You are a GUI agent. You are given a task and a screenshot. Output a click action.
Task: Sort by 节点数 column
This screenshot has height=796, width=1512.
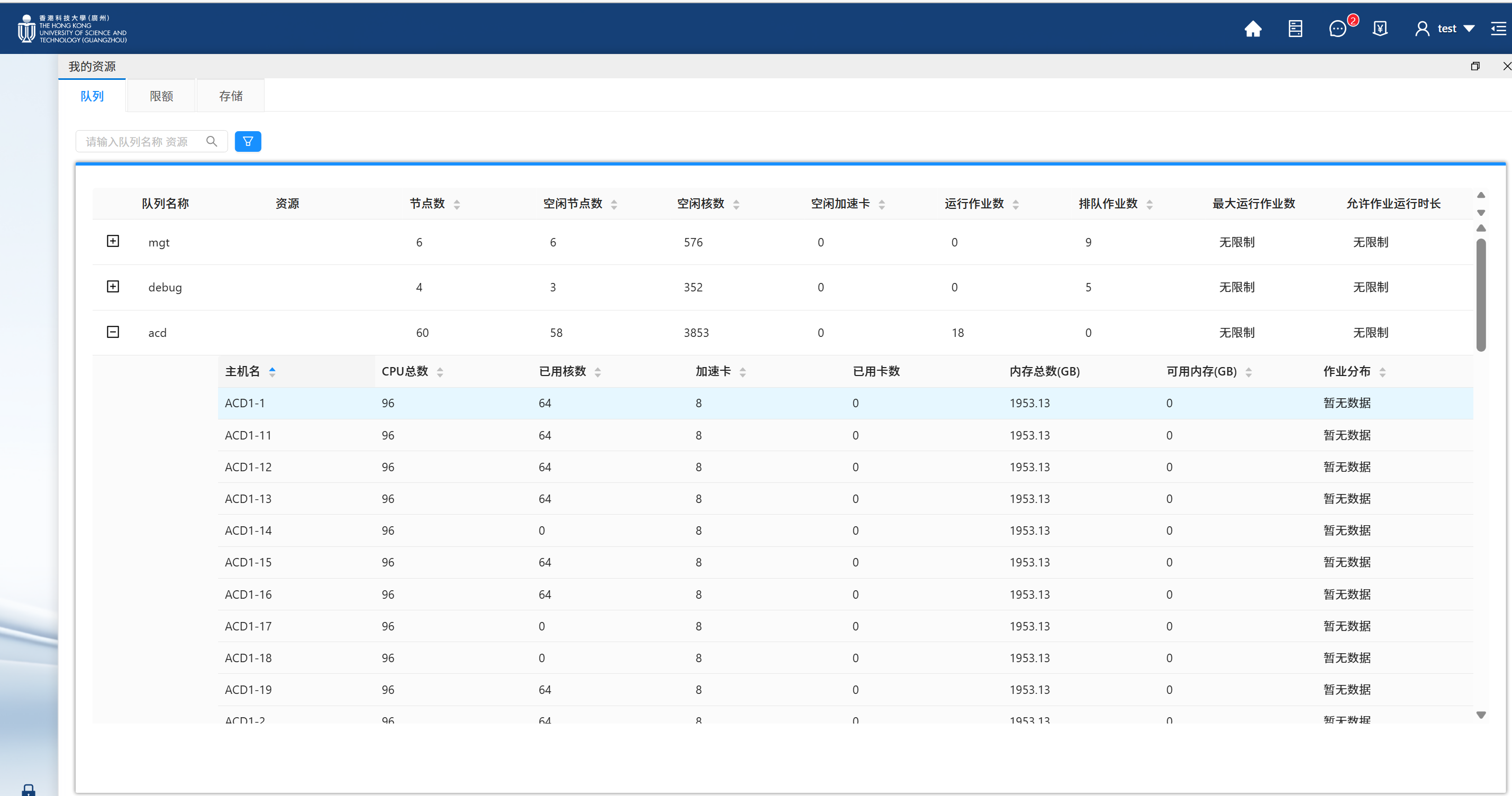click(x=457, y=204)
